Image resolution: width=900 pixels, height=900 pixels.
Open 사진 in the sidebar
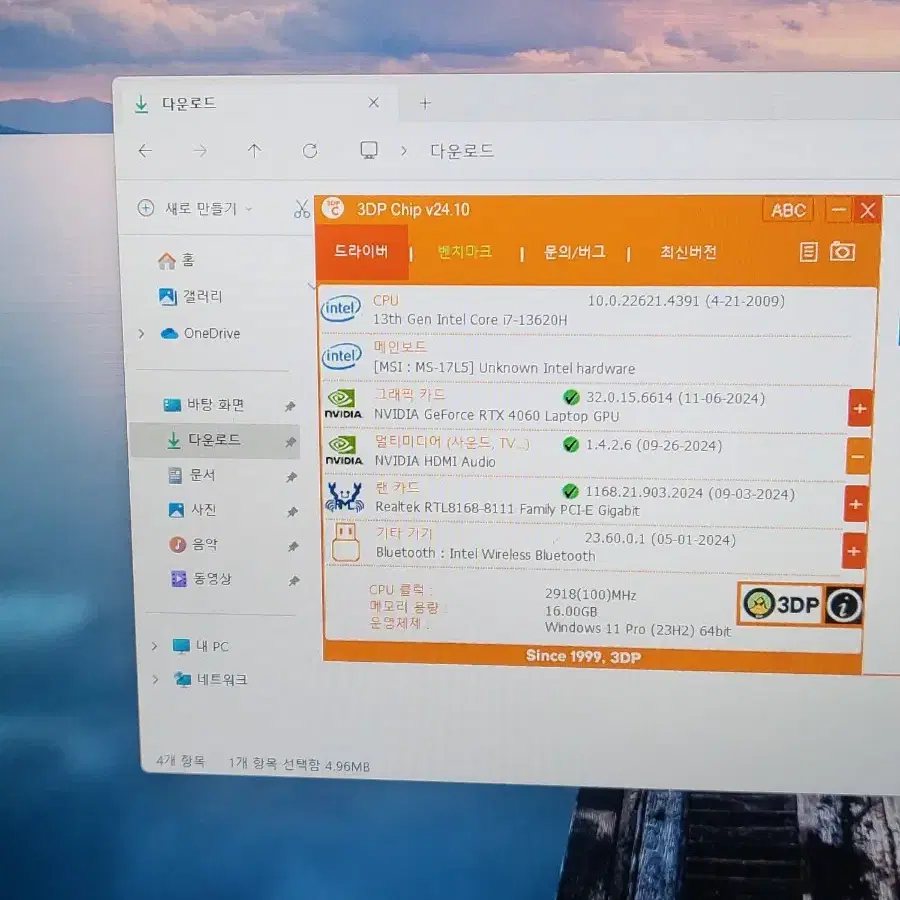pyautogui.click(x=192, y=509)
